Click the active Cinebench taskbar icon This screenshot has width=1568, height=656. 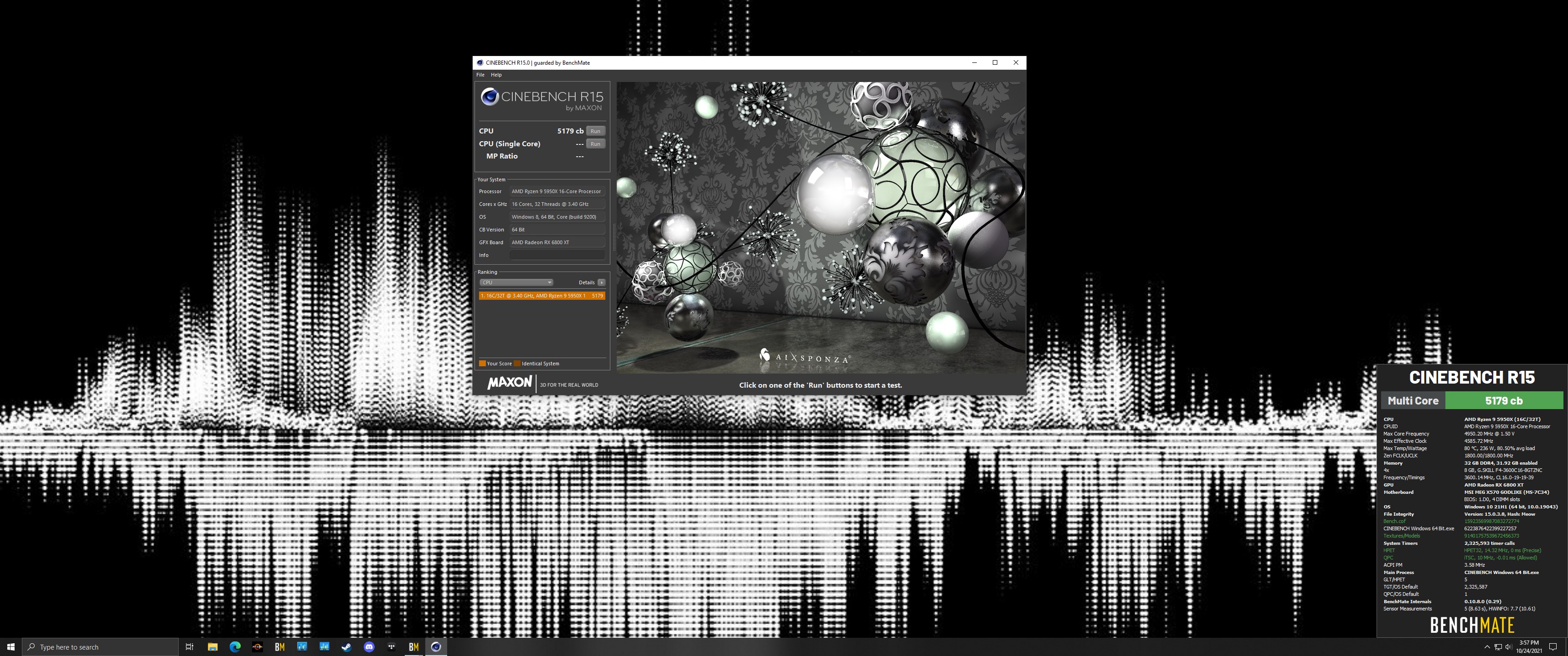pos(436,647)
